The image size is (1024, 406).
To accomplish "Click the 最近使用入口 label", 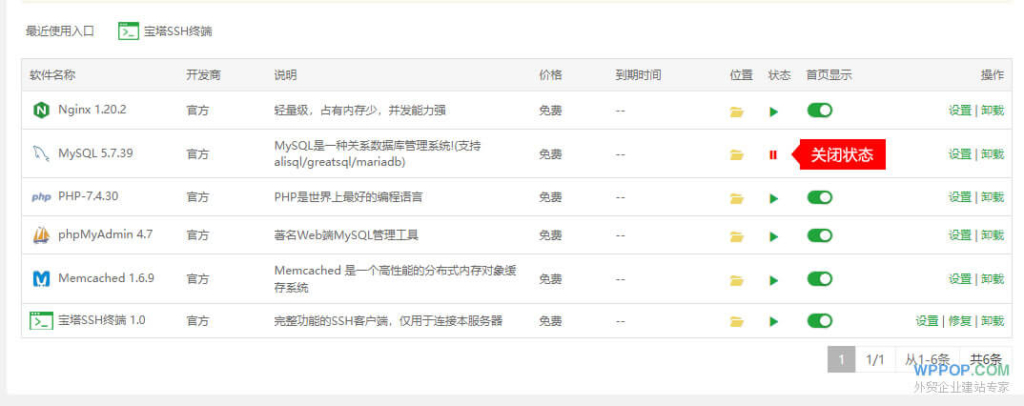I will click(60, 31).
